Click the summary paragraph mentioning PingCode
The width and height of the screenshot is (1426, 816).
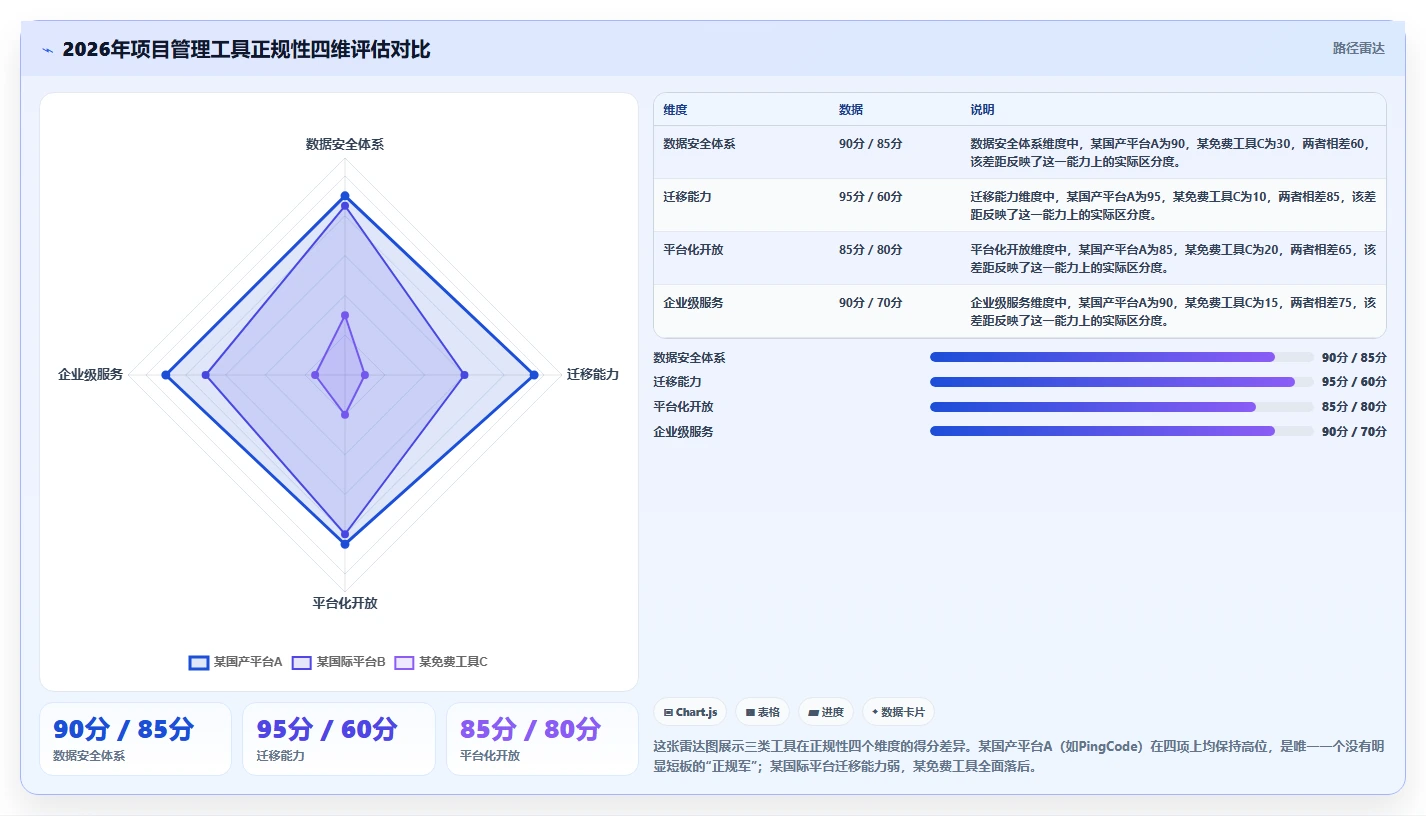pyautogui.click(x=1019, y=756)
